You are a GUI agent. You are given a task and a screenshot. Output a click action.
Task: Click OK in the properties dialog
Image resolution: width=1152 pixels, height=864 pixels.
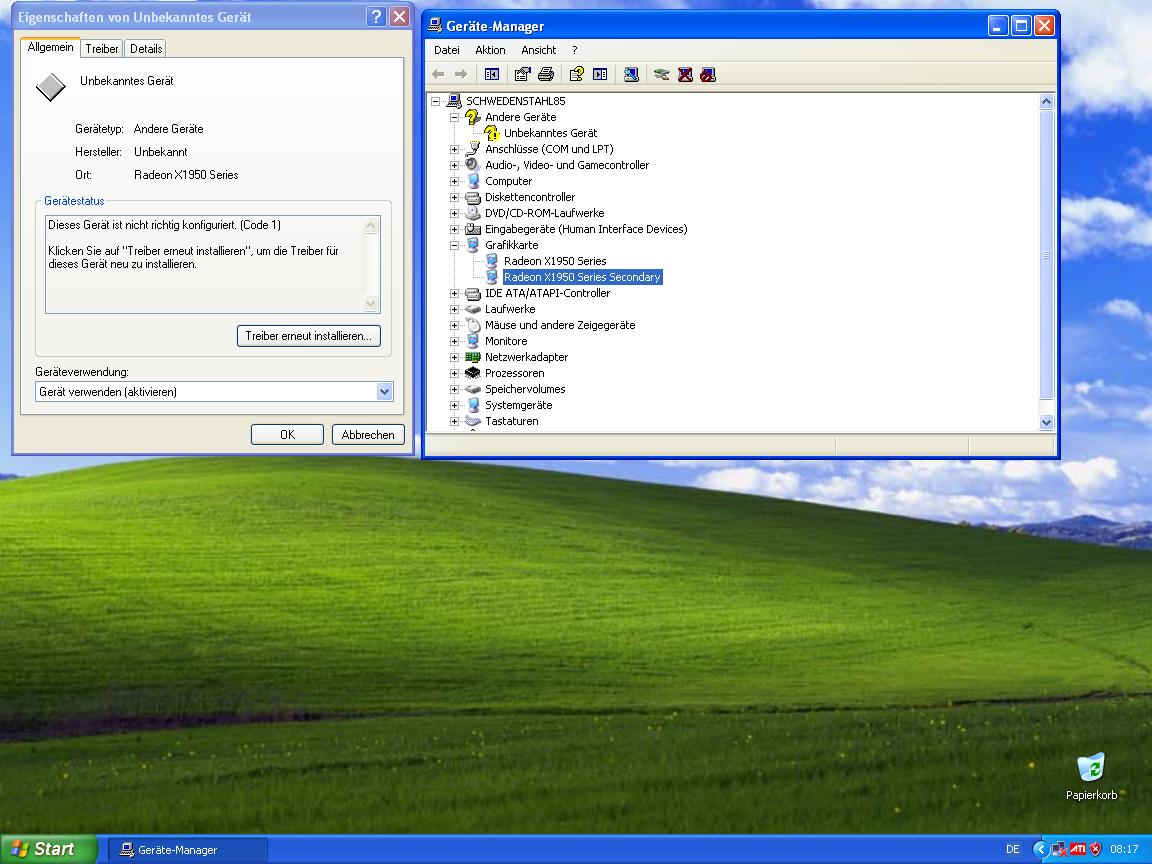click(x=287, y=435)
